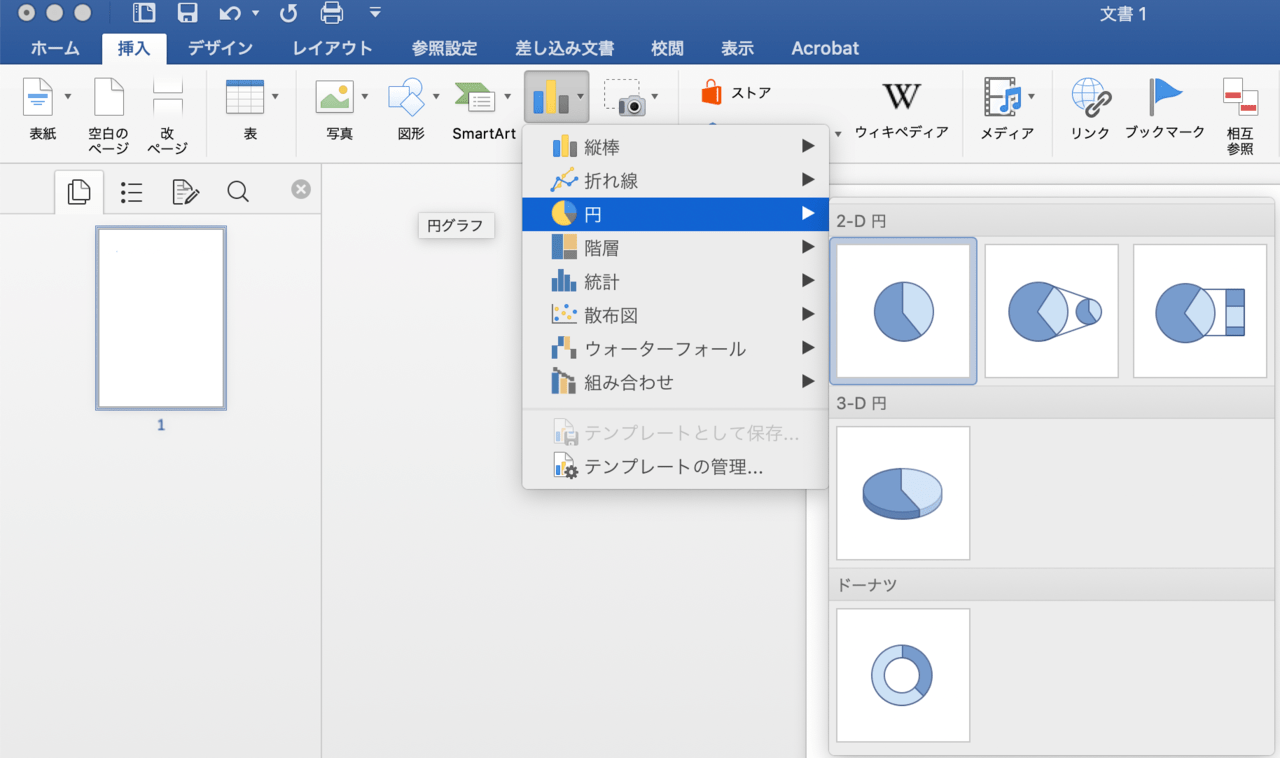Open the 組み合わせ combo chart submenu

(x=675, y=382)
